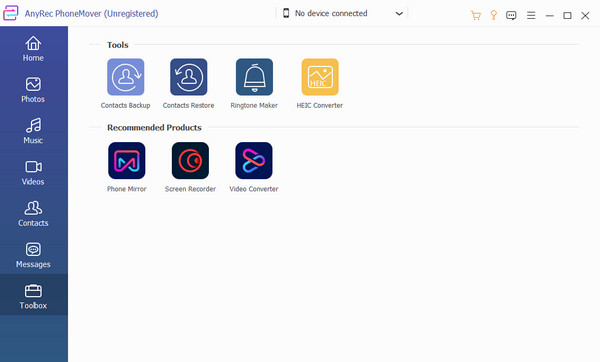
Task: Click the key register icon
Action: pyautogui.click(x=494, y=15)
